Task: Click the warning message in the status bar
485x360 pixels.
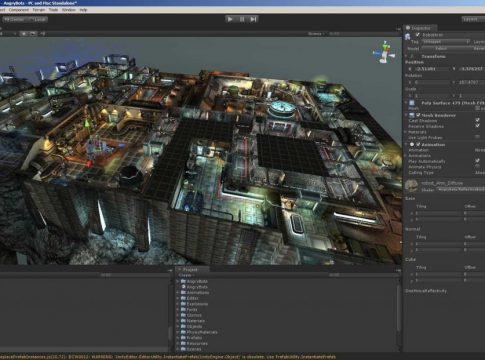Action: click(168, 357)
